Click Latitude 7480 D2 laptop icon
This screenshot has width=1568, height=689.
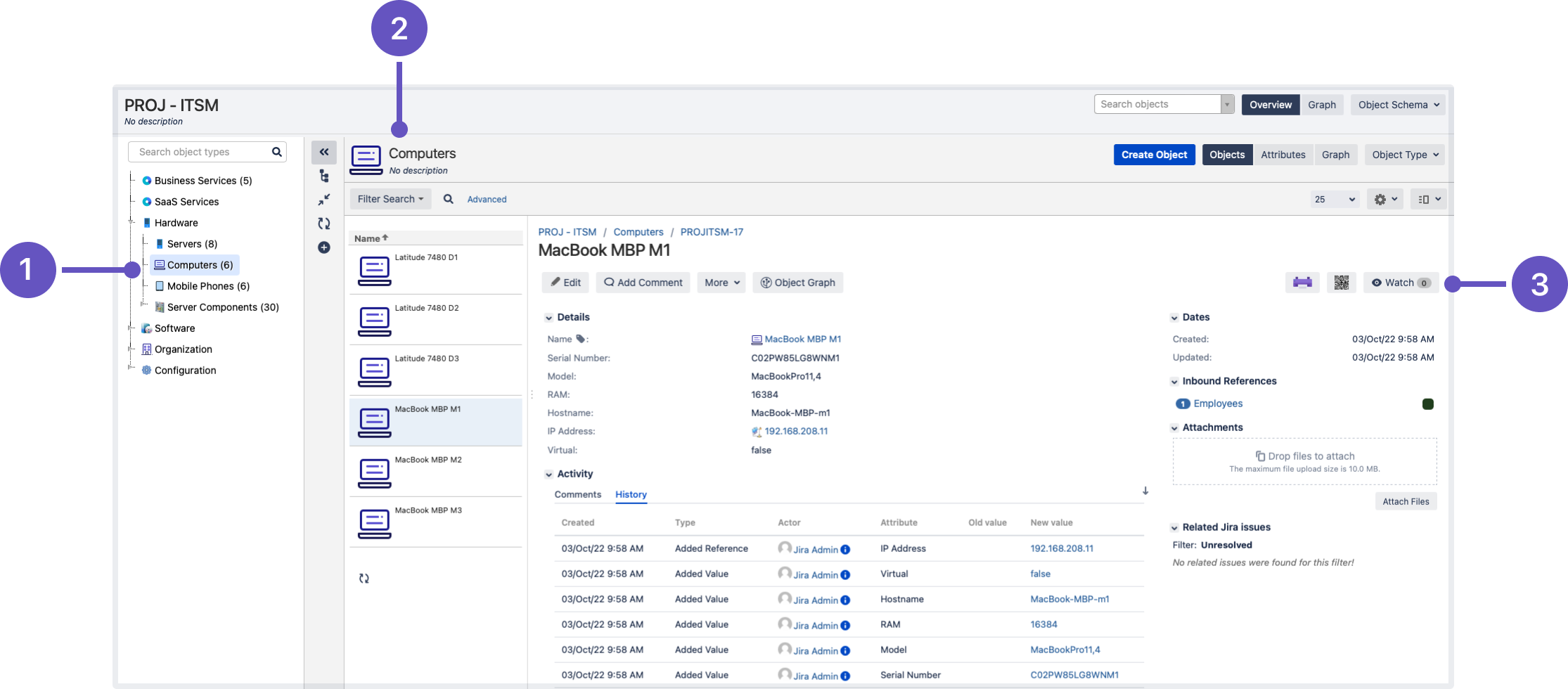coord(375,321)
